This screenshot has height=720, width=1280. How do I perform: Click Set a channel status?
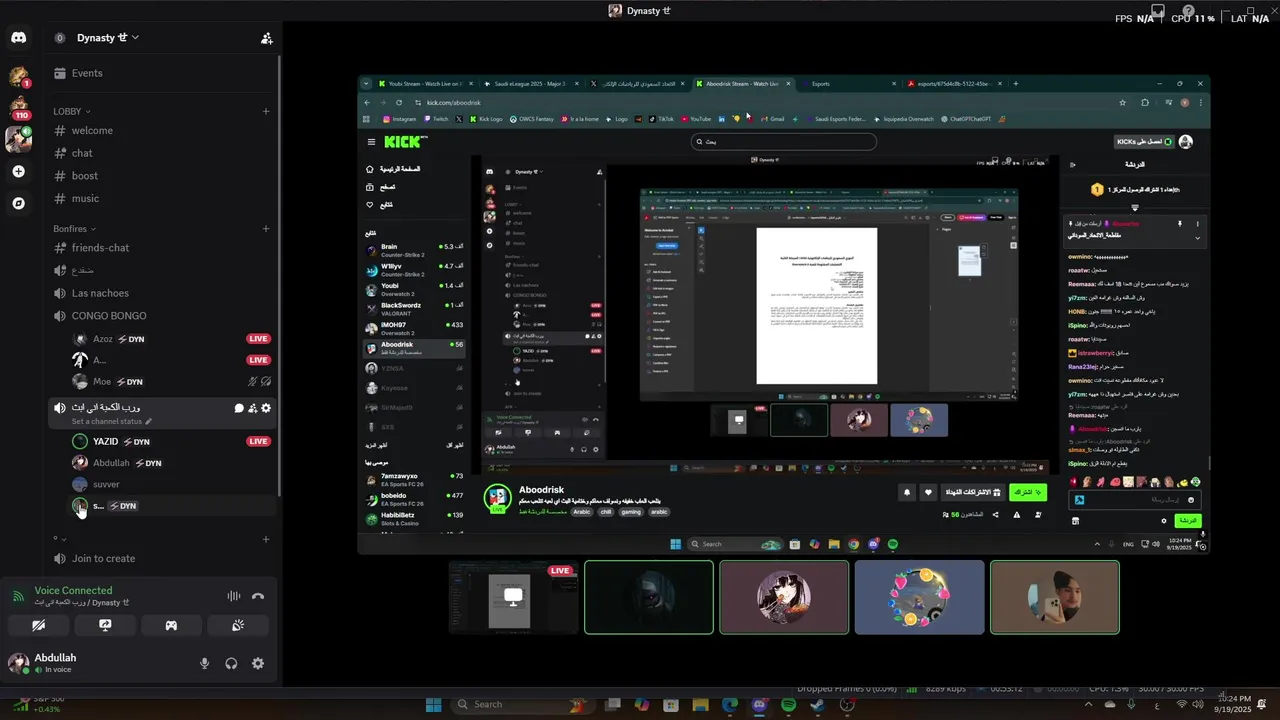pyautogui.click(x=113, y=421)
